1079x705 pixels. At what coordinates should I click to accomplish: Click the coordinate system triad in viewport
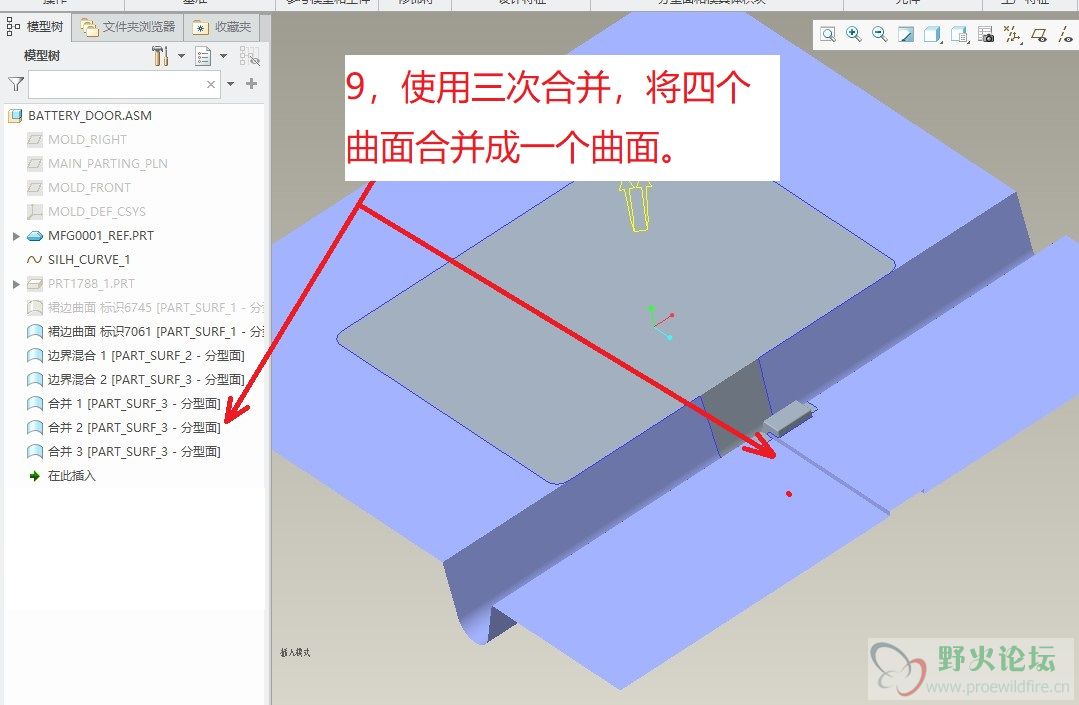(660, 323)
